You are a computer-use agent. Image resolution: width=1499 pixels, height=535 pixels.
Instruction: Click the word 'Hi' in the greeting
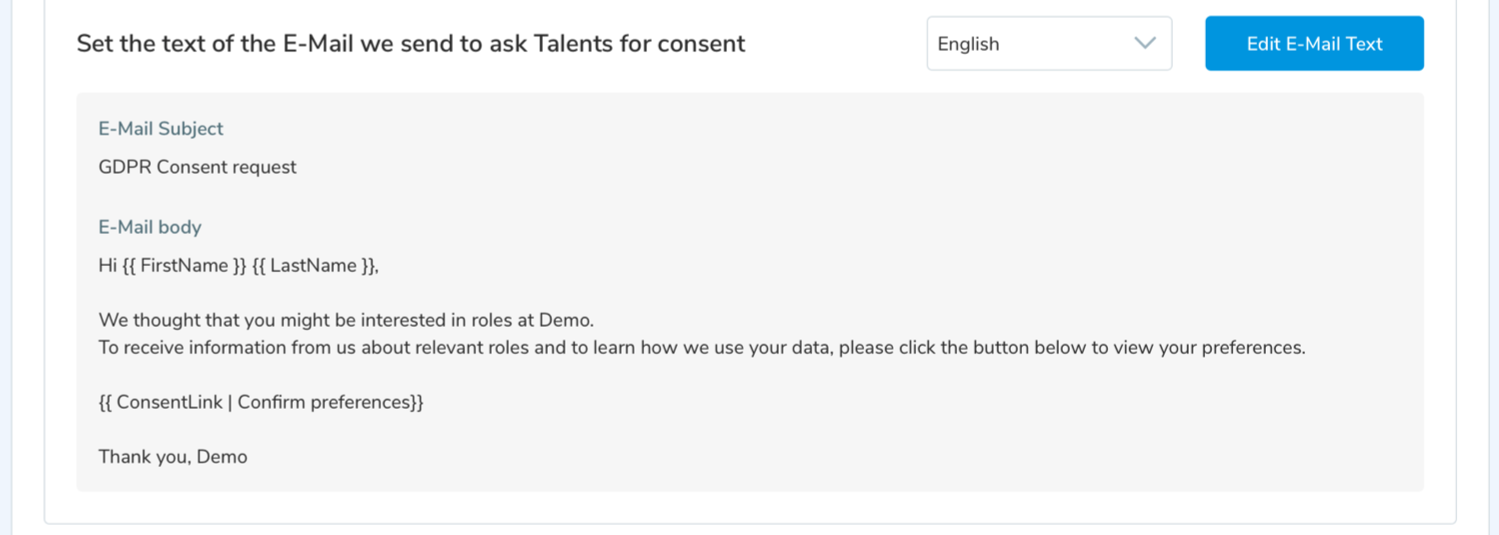[x=107, y=266]
